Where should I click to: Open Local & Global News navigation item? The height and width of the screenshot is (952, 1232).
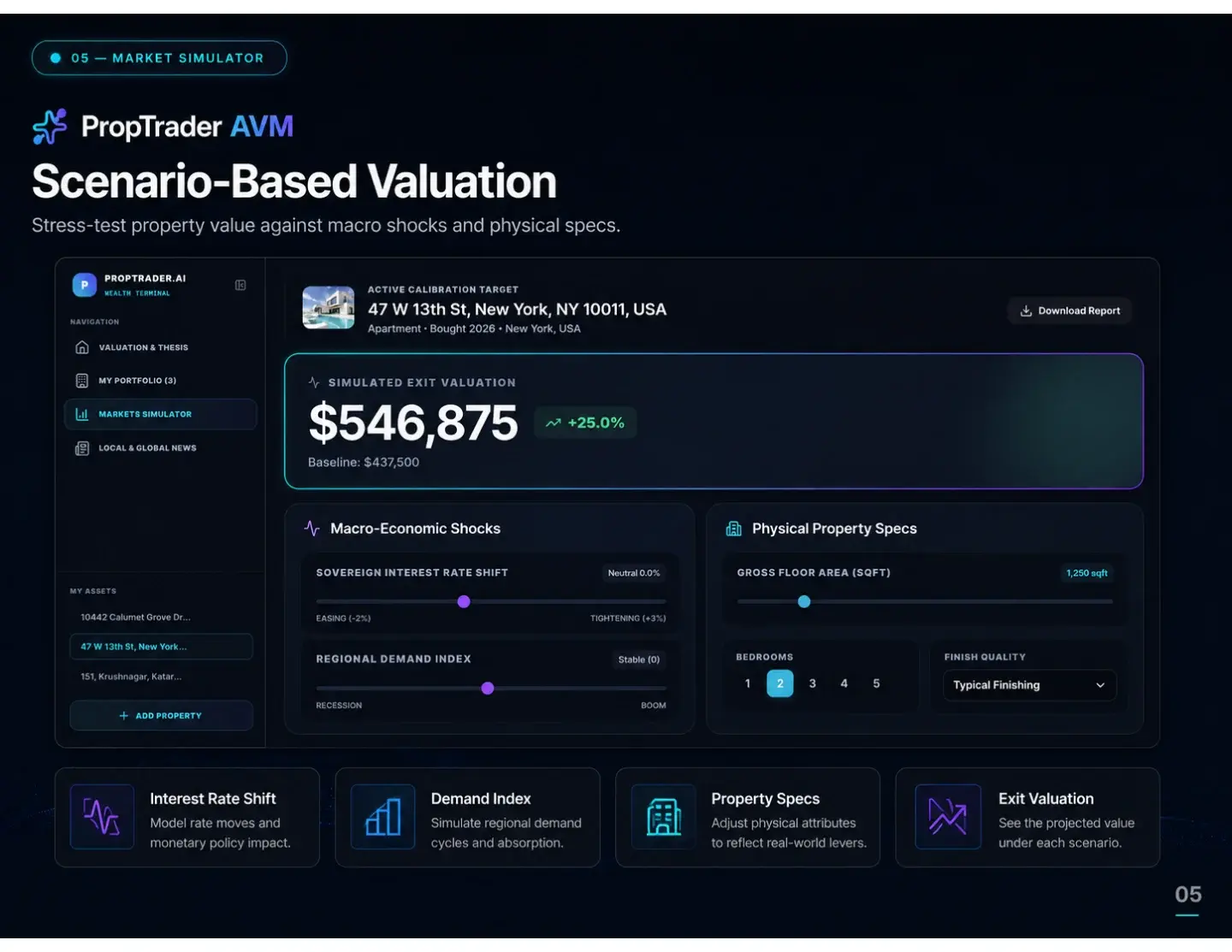[161, 448]
